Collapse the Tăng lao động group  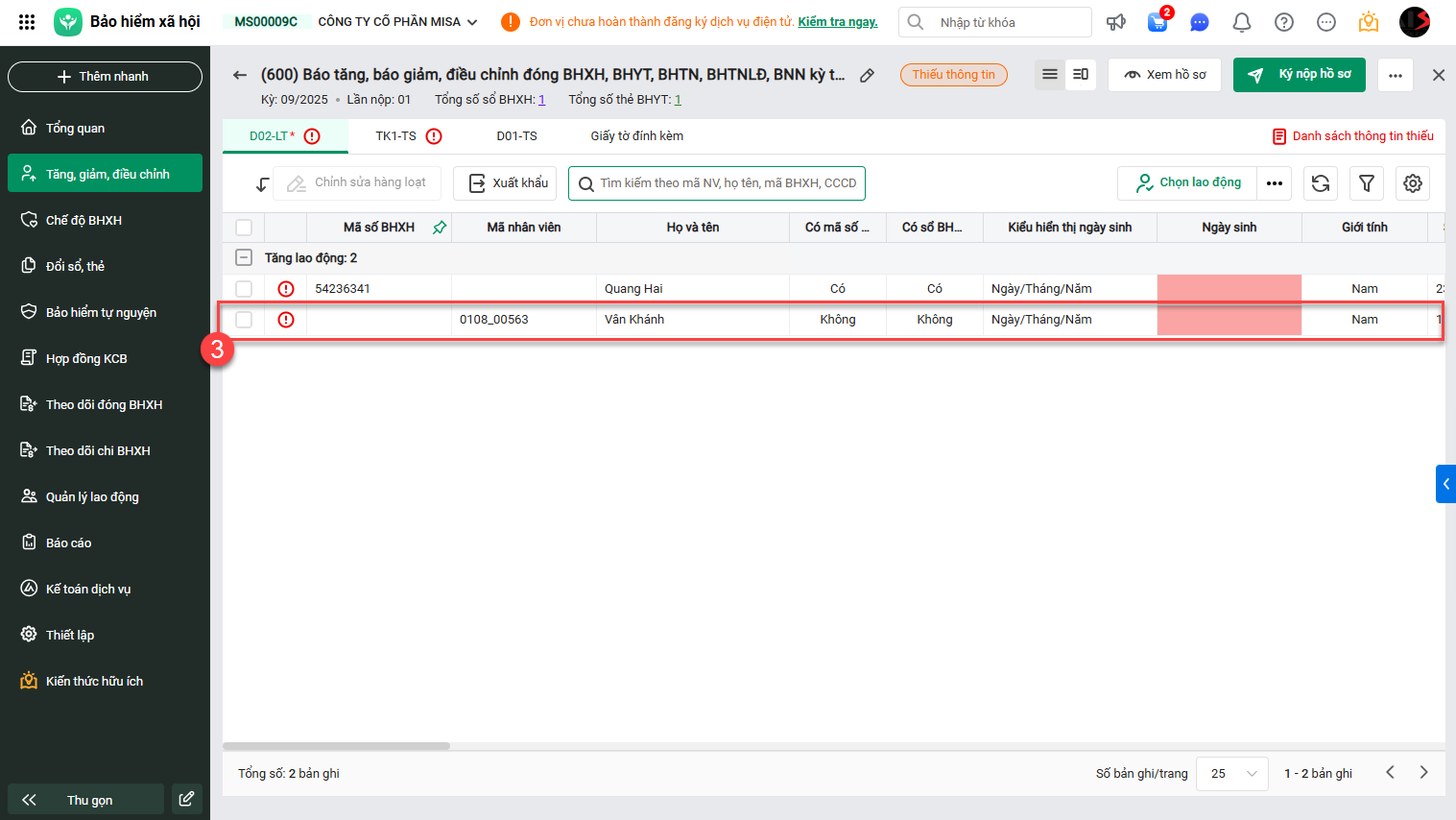coord(244,258)
